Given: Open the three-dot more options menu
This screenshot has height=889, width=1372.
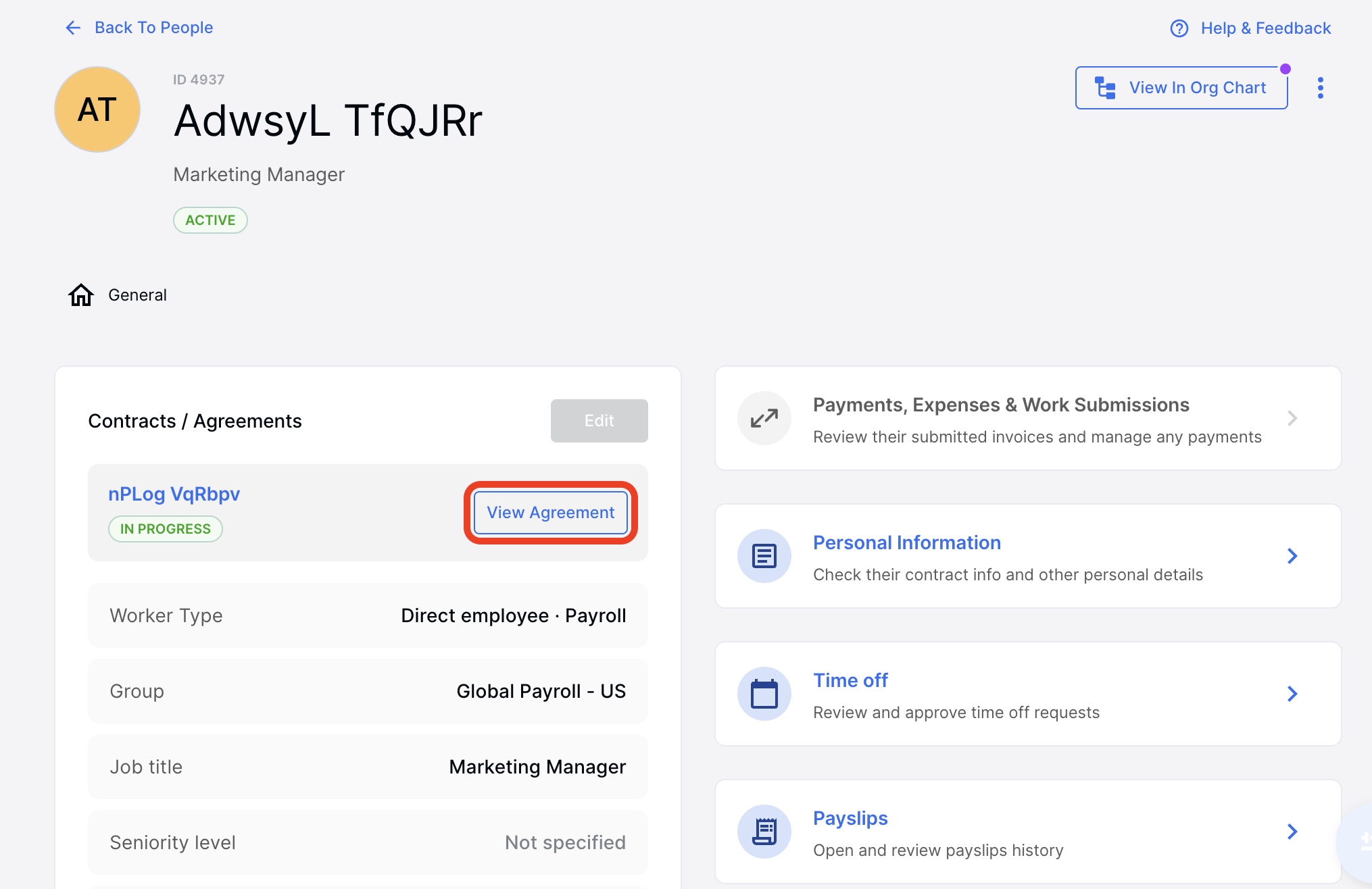Looking at the screenshot, I should [1320, 88].
